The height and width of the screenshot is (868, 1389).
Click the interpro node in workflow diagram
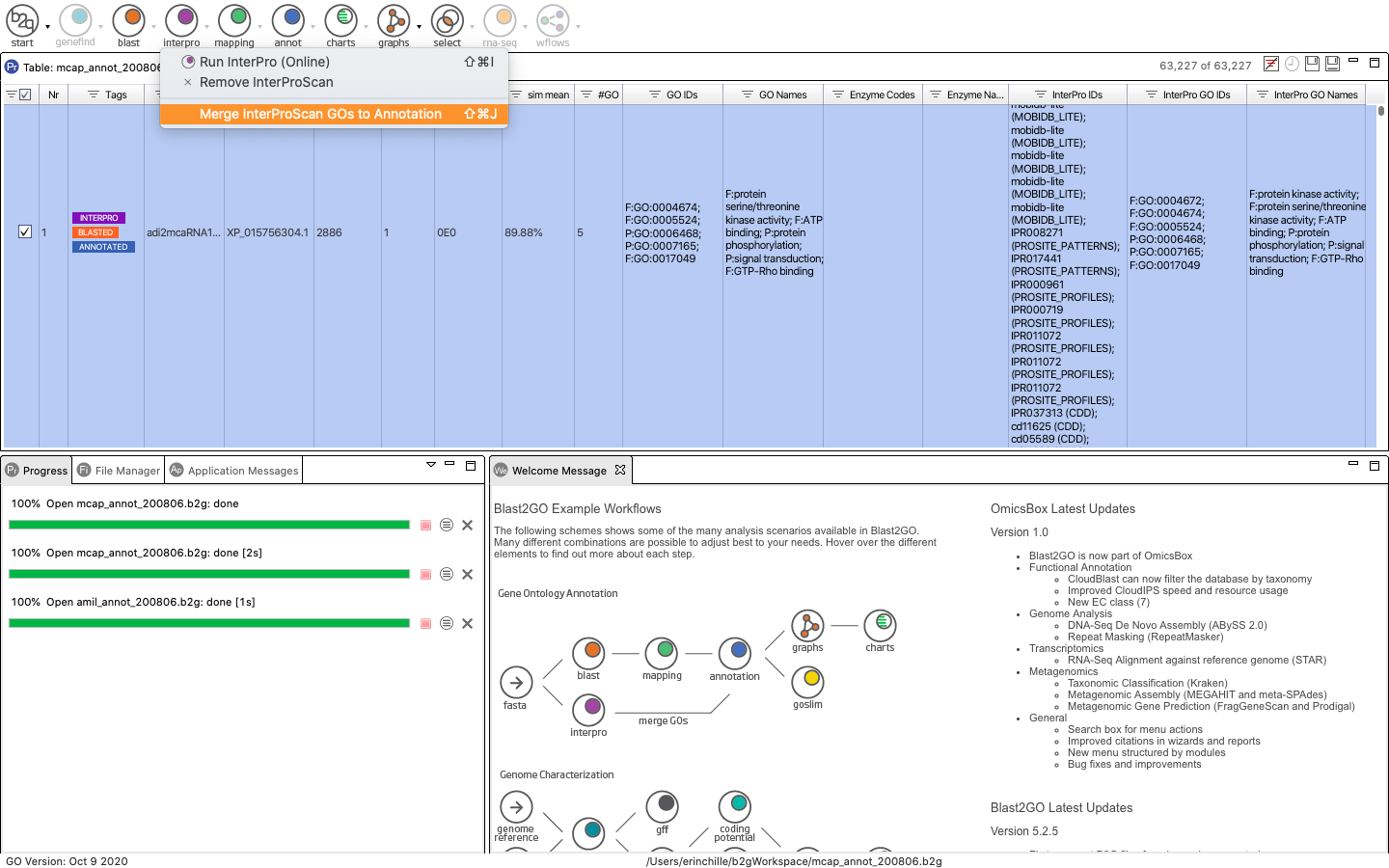588,710
